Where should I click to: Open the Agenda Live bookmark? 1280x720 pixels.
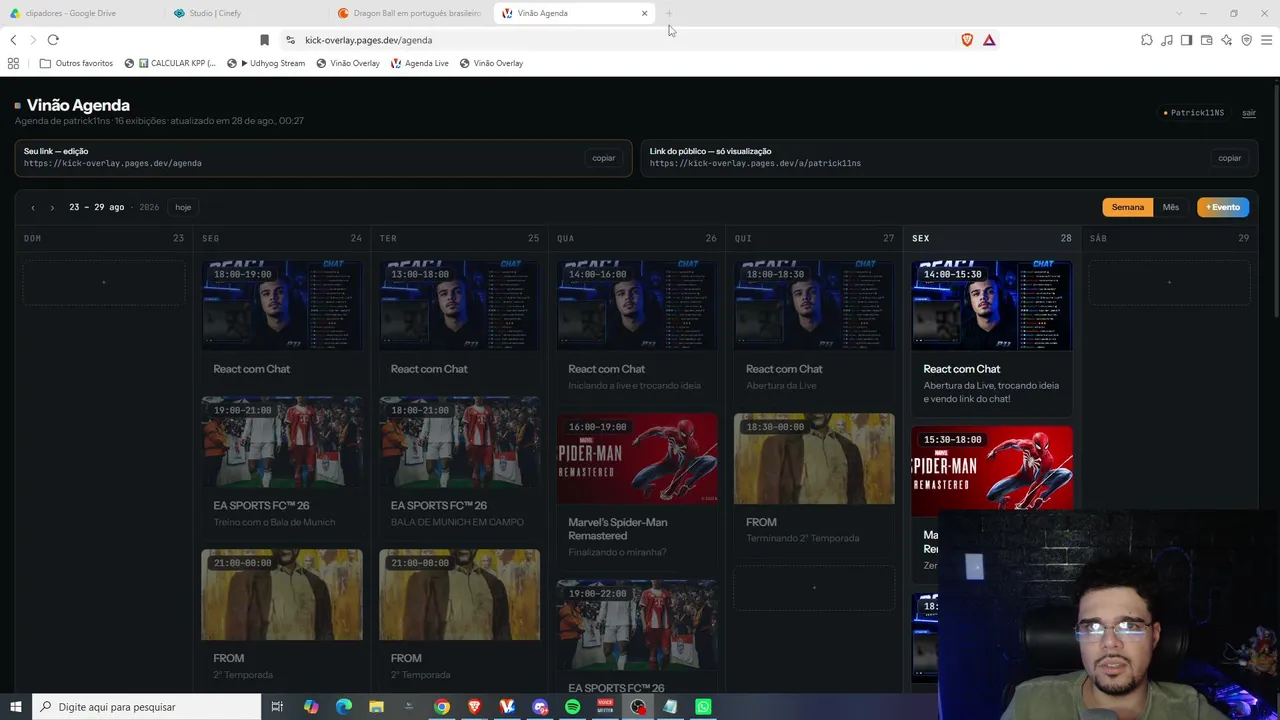click(x=420, y=63)
